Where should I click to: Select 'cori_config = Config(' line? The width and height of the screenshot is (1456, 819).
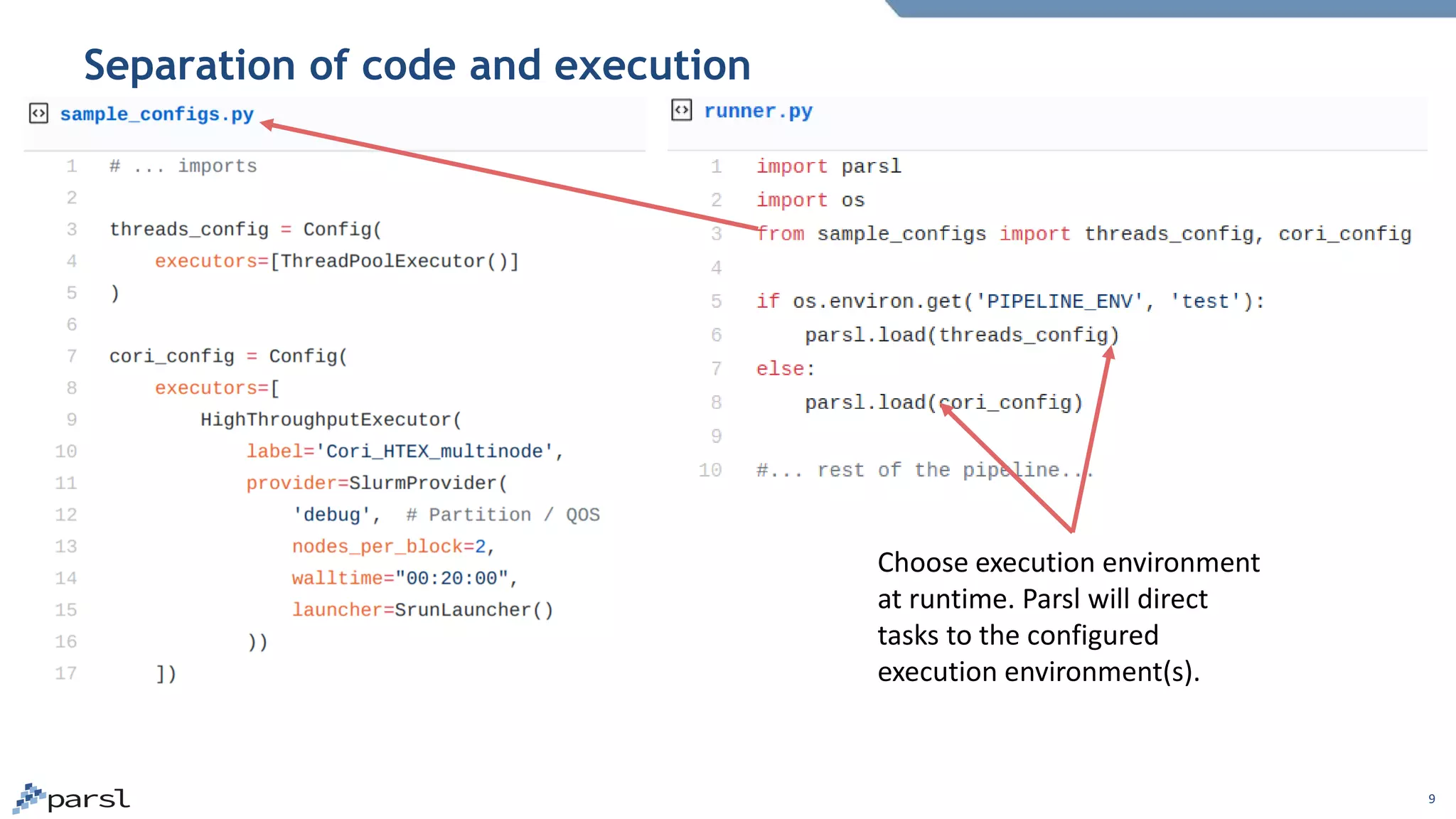[x=228, y=356]
